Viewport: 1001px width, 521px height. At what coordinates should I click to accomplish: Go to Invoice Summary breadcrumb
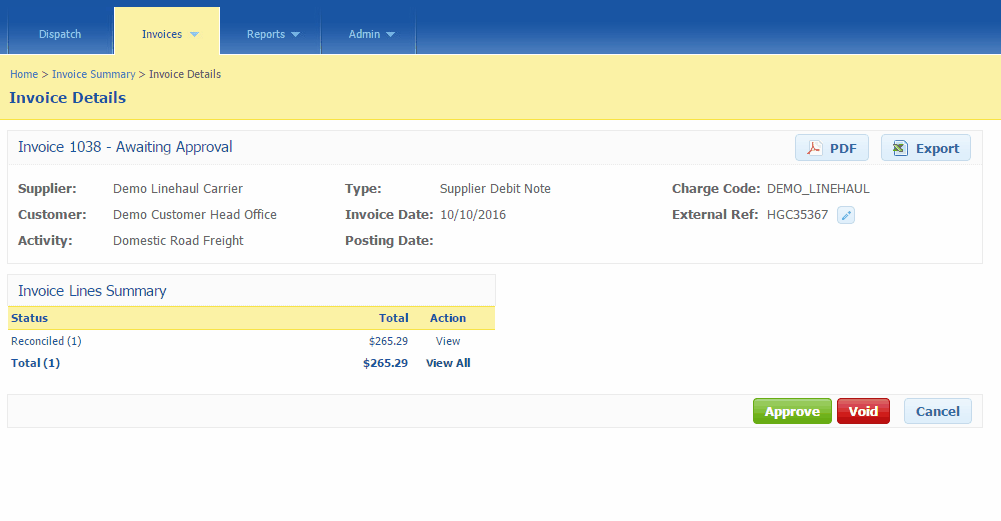pos(94,74)
